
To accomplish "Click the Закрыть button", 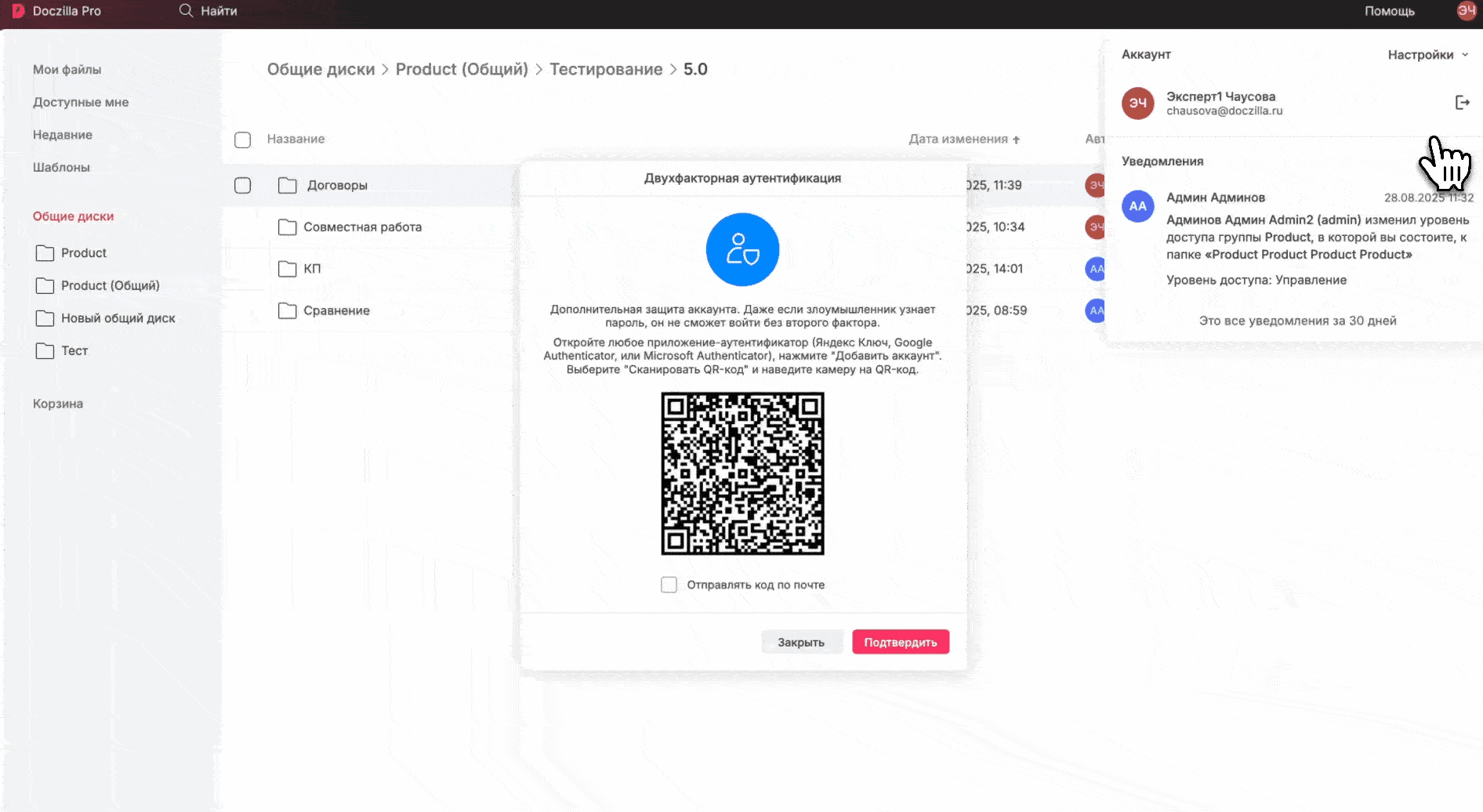I will [x=801, y=642].
